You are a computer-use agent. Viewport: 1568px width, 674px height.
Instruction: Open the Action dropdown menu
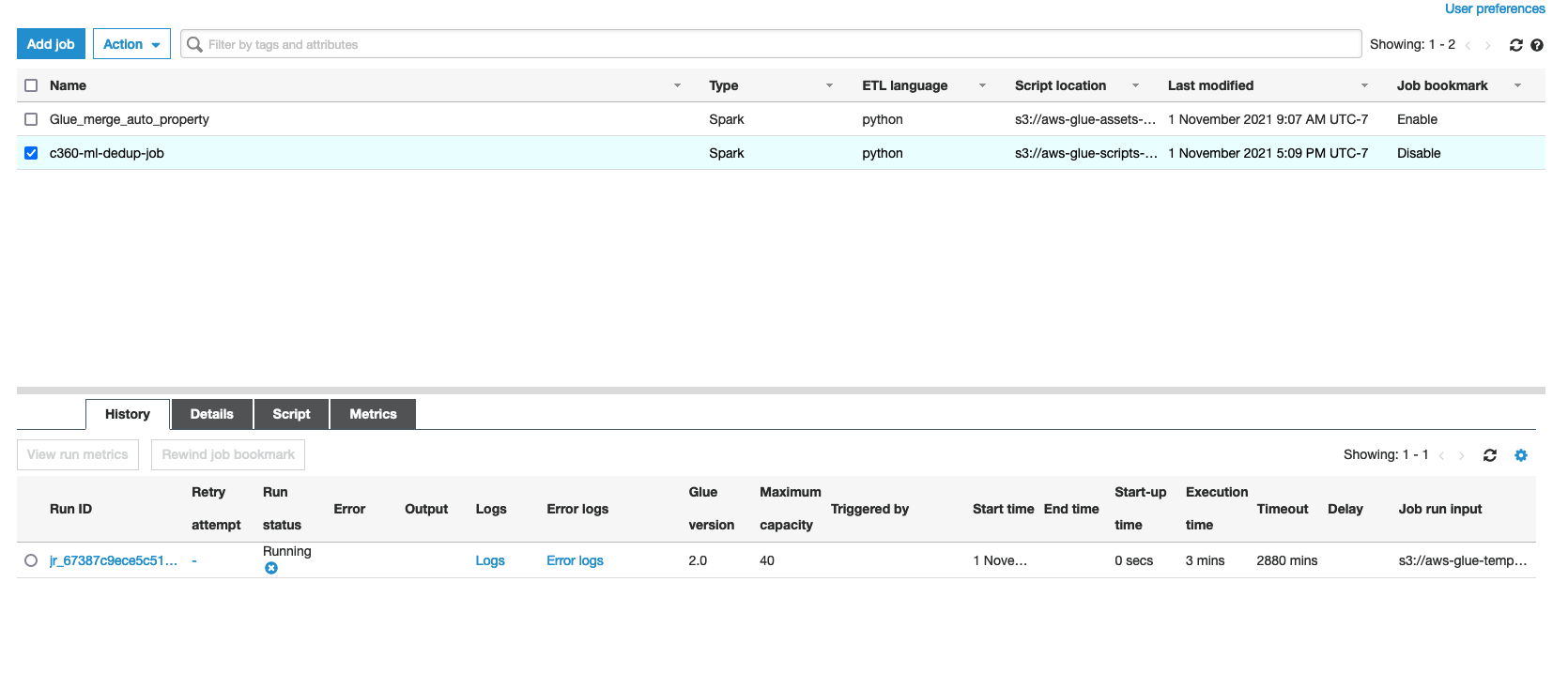tap(131, 44)
